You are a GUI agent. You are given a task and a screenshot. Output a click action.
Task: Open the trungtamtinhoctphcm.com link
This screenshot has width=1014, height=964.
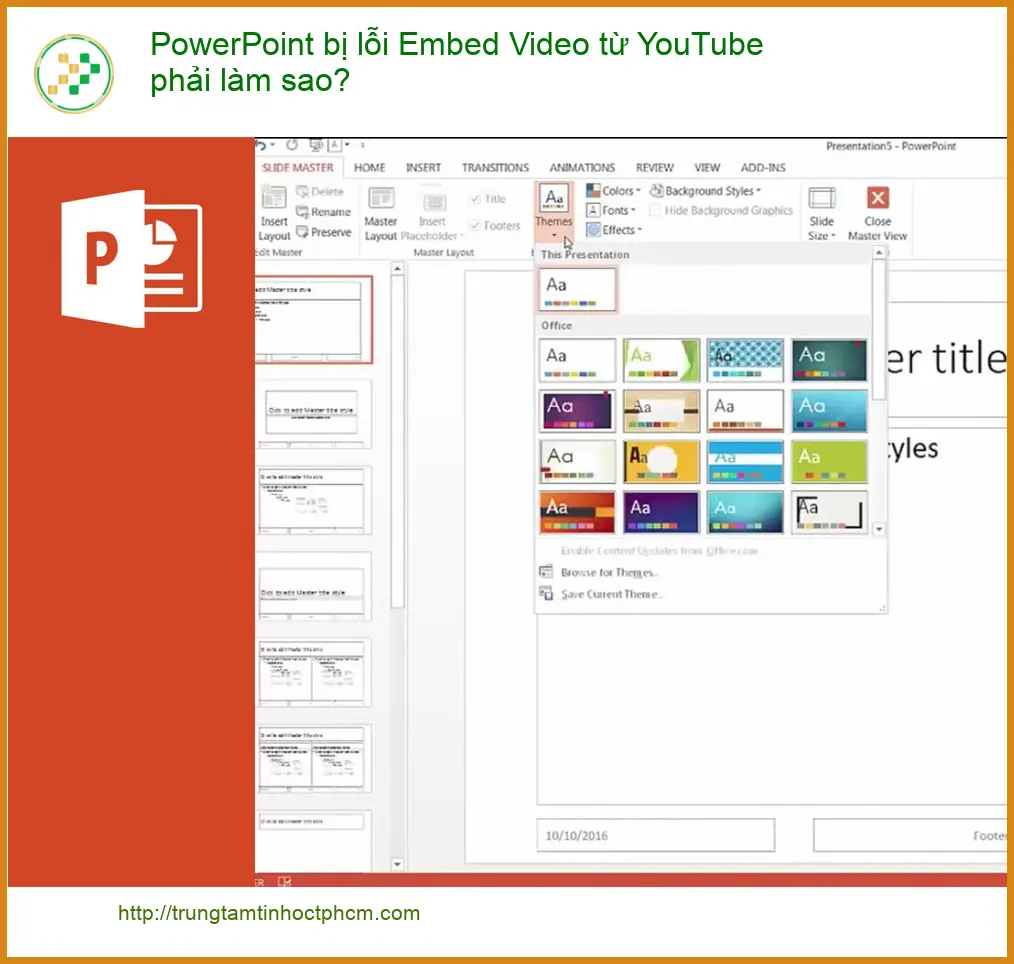(269, 913)
